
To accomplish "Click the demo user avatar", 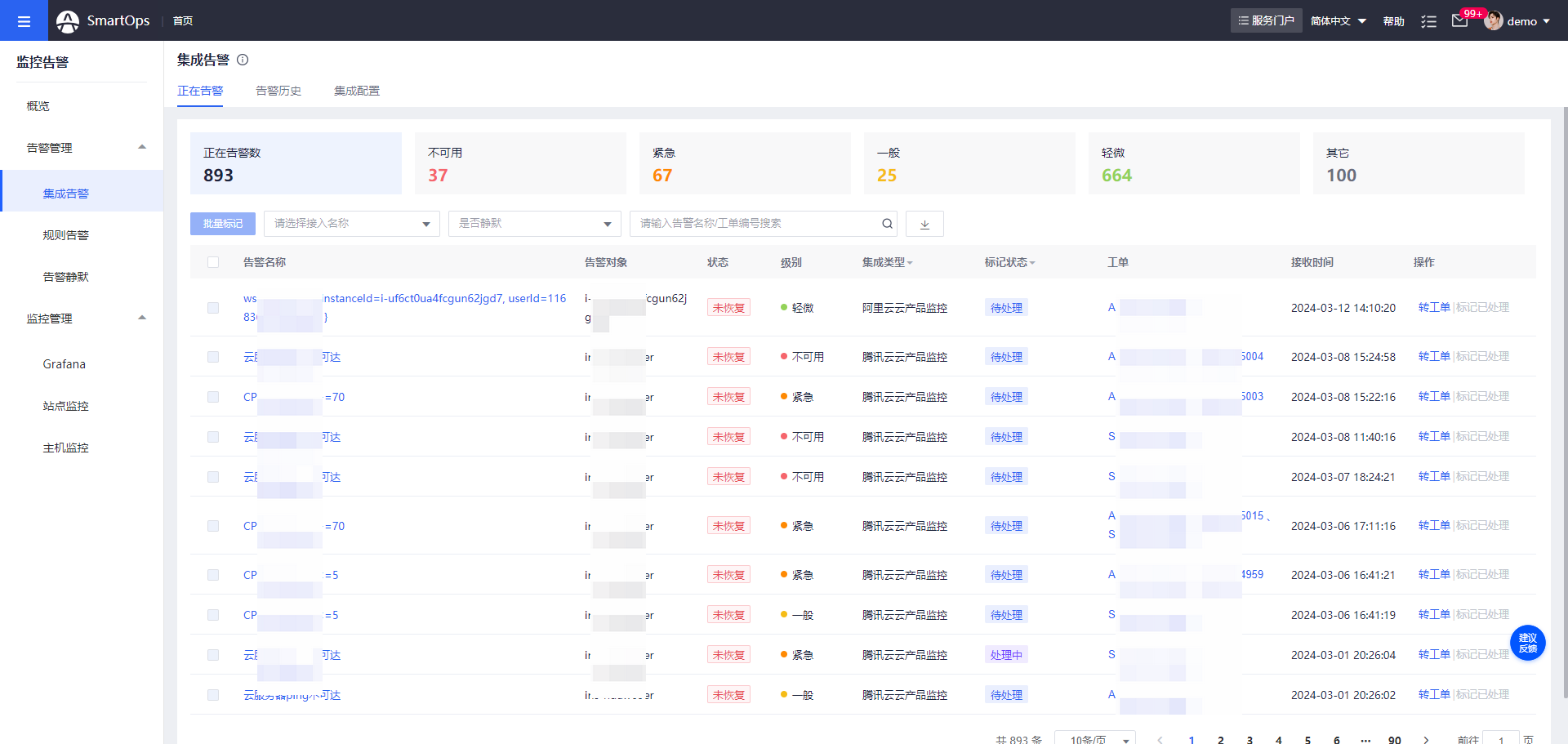I will point(1494,21).
